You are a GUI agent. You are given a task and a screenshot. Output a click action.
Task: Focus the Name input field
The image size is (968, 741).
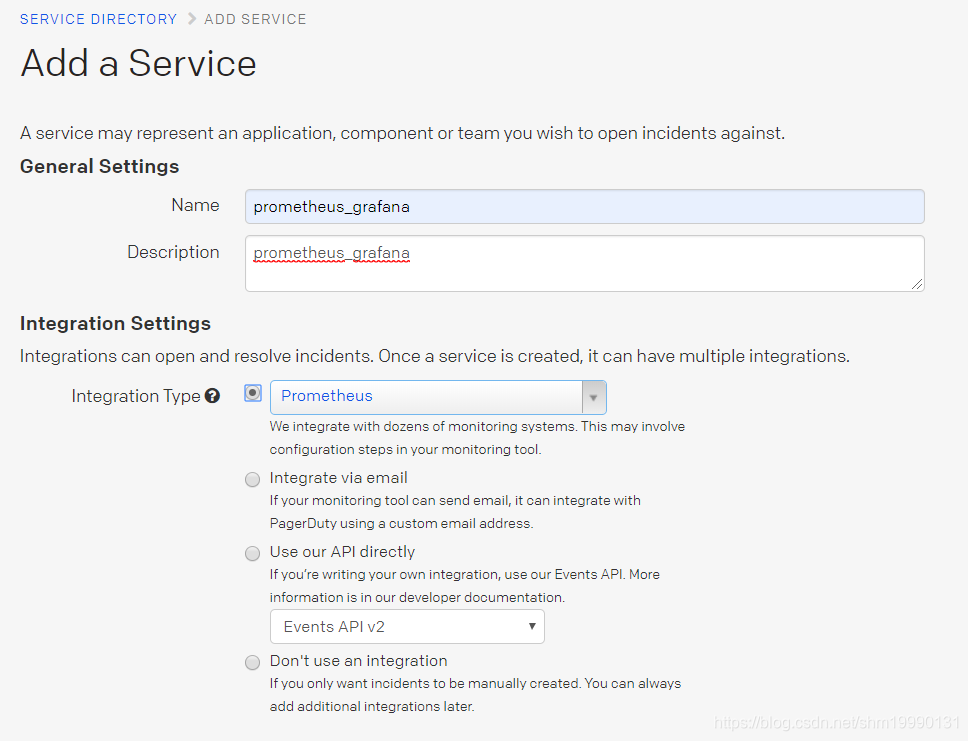(x=585, y=207)
